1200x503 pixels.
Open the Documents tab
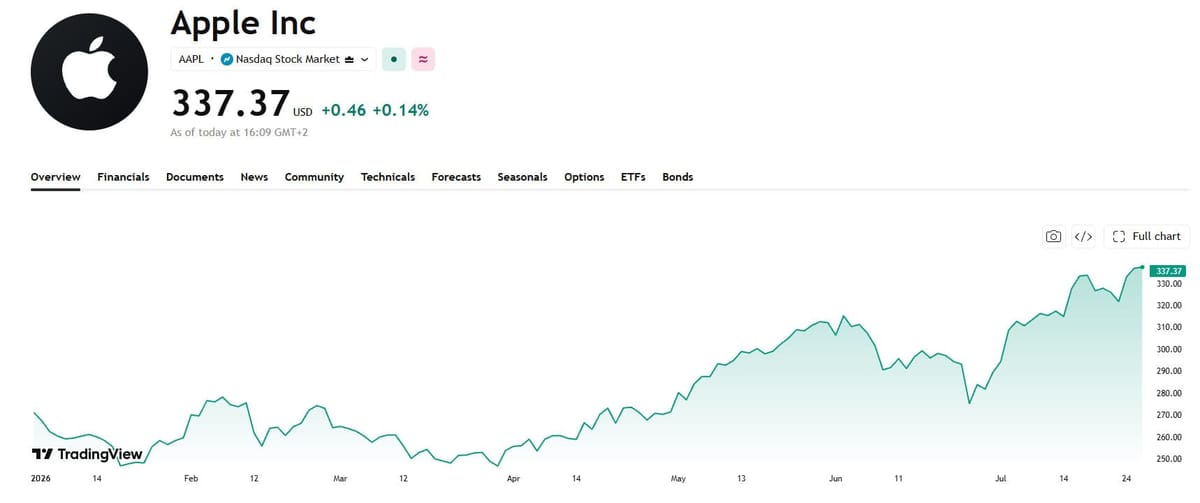click(x=195, y=177)
